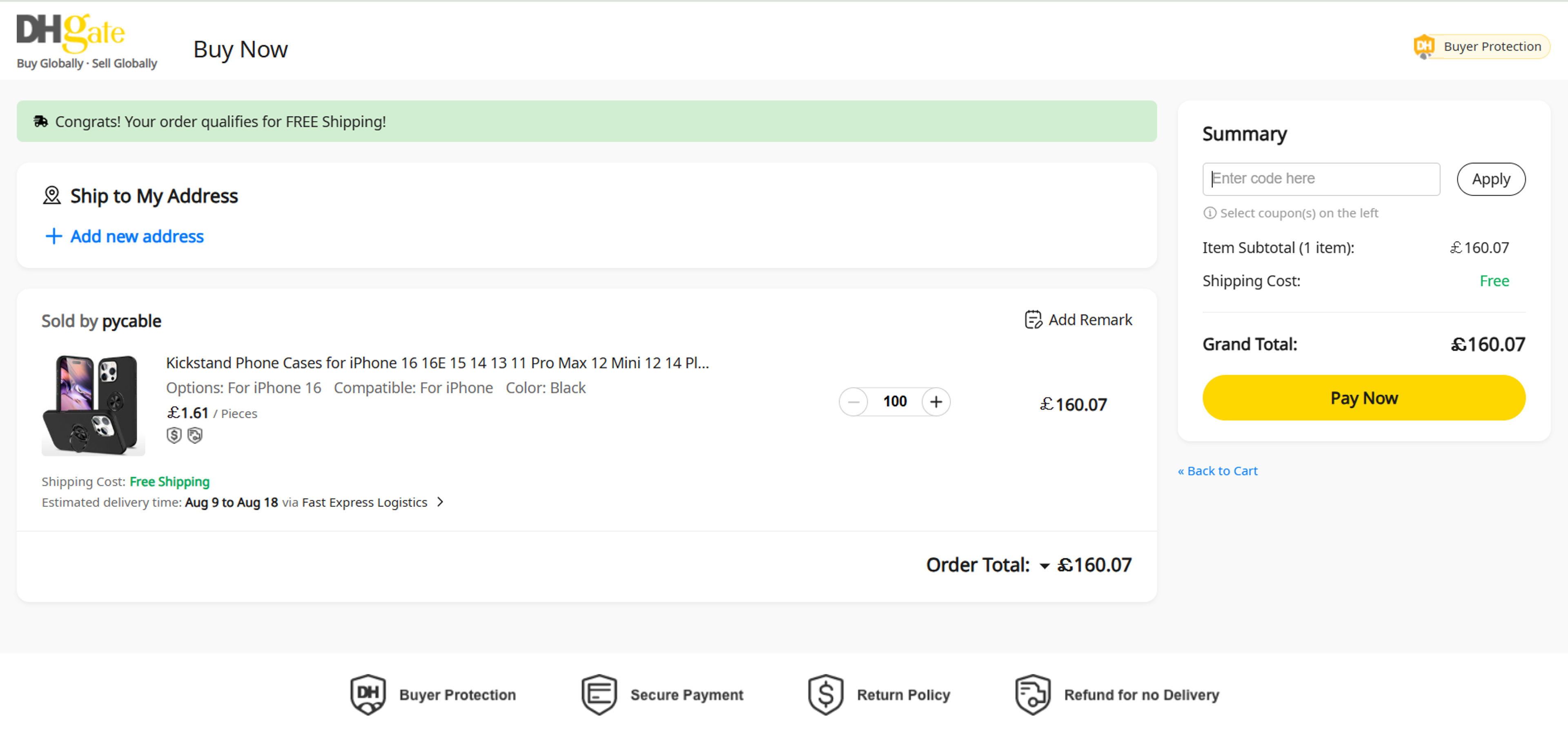Click the Pay Now button
This screenshot has width=1568, height=736.
1363,397
